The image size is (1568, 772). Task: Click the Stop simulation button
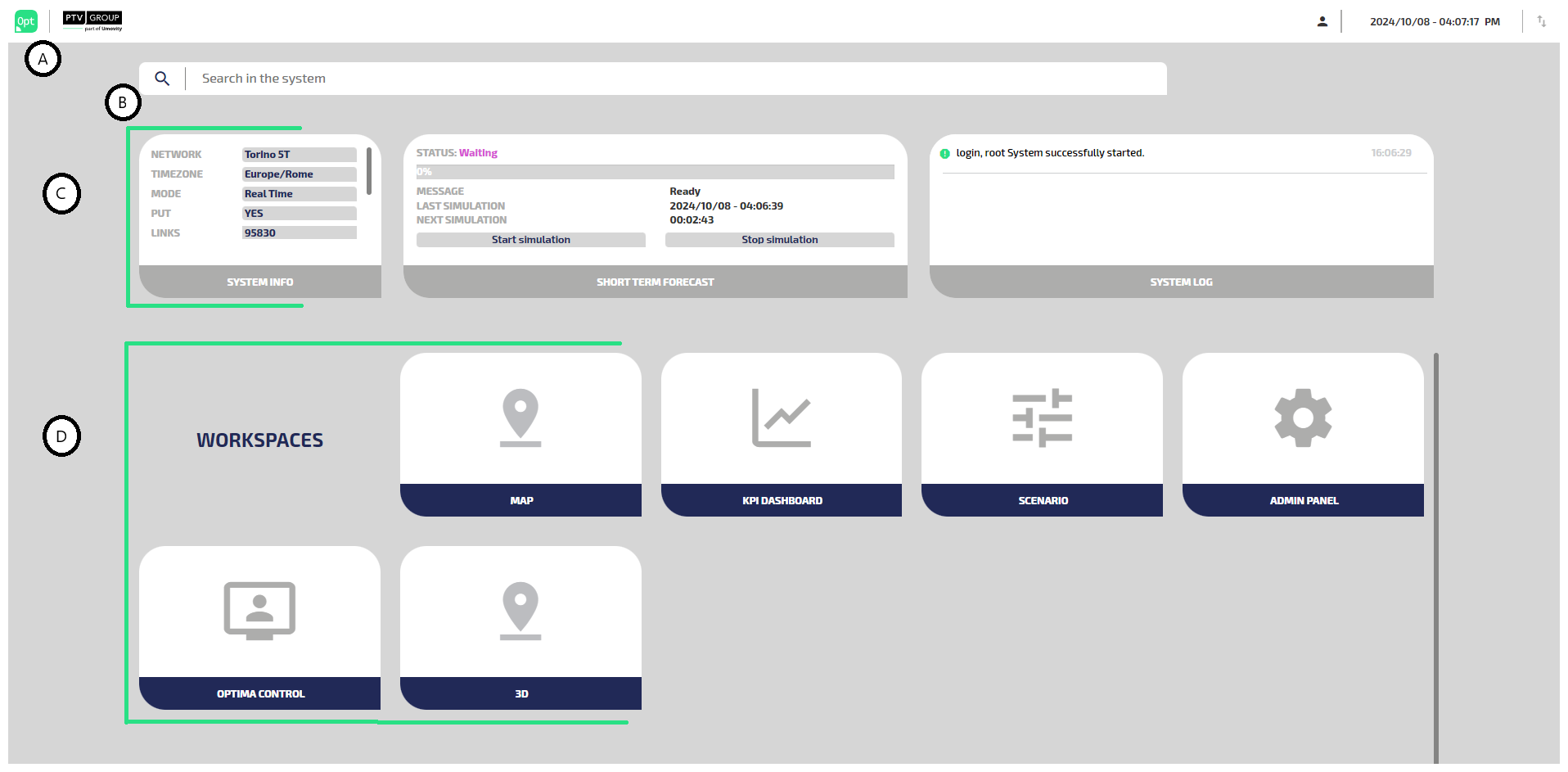779,240
